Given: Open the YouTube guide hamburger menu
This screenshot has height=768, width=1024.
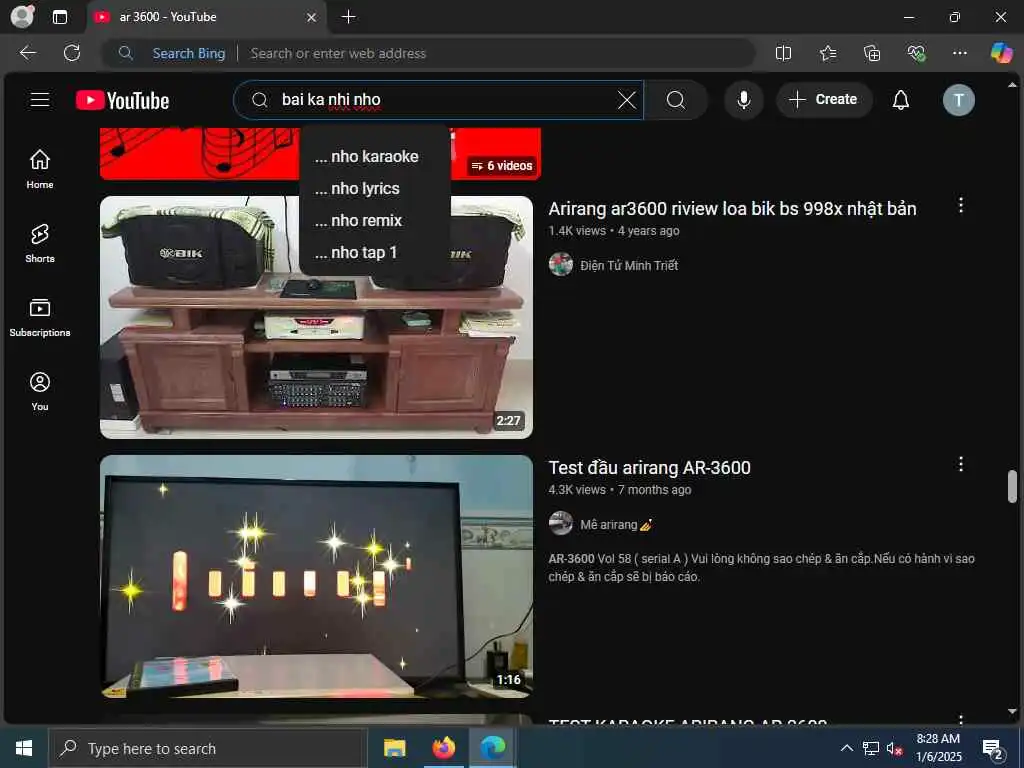Looking at the screenshot, I should (40, 99).
